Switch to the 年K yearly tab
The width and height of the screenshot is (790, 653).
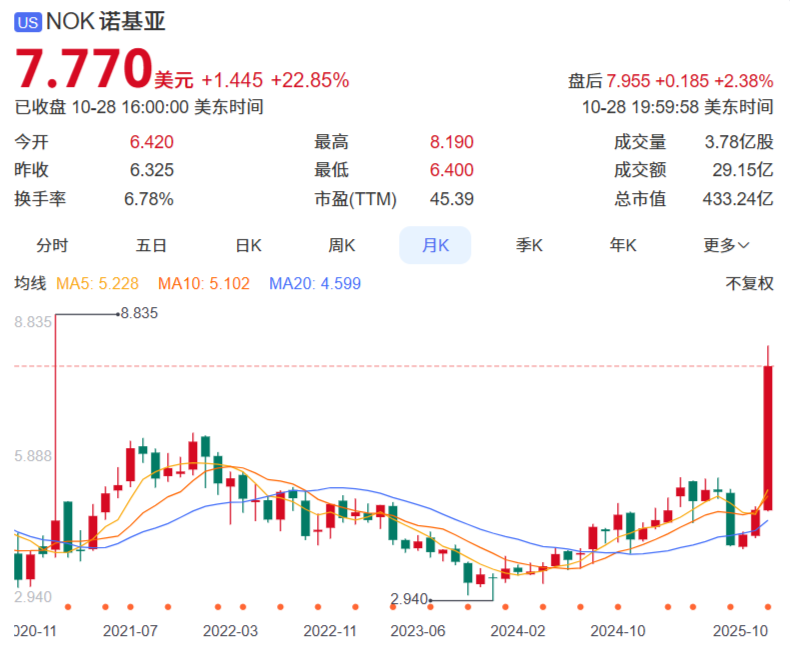pos(623,245)
